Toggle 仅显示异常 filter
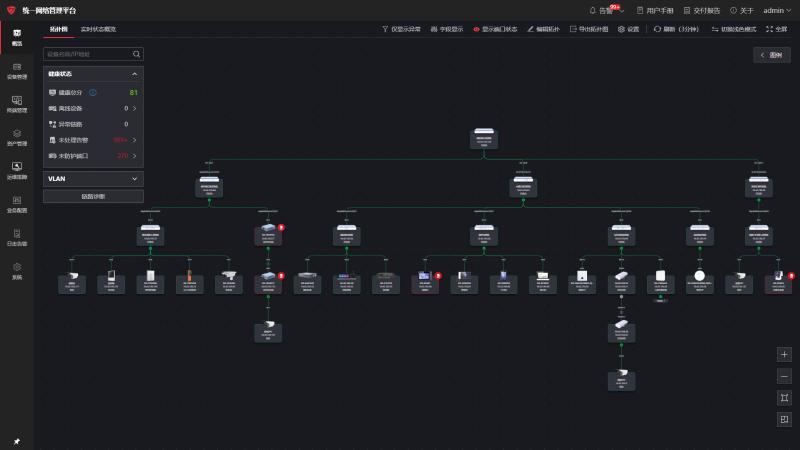 (402, 29)
